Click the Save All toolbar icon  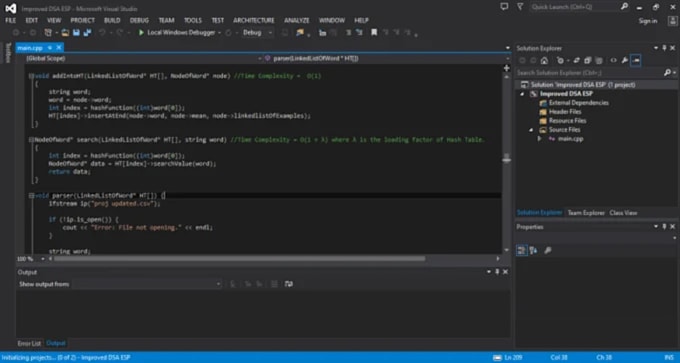click(x=88, y=33)
